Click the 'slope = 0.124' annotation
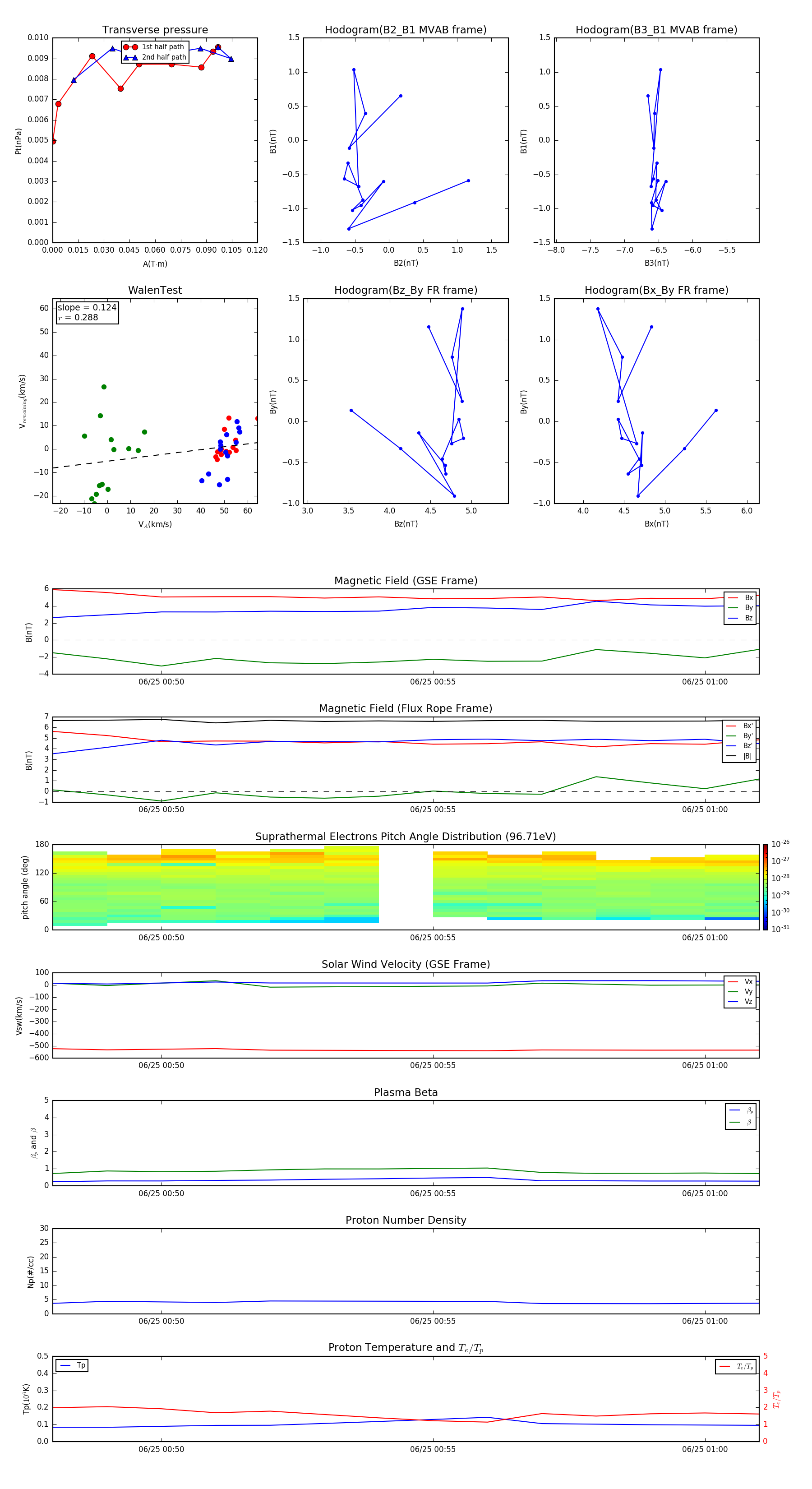 click(87, 308)
